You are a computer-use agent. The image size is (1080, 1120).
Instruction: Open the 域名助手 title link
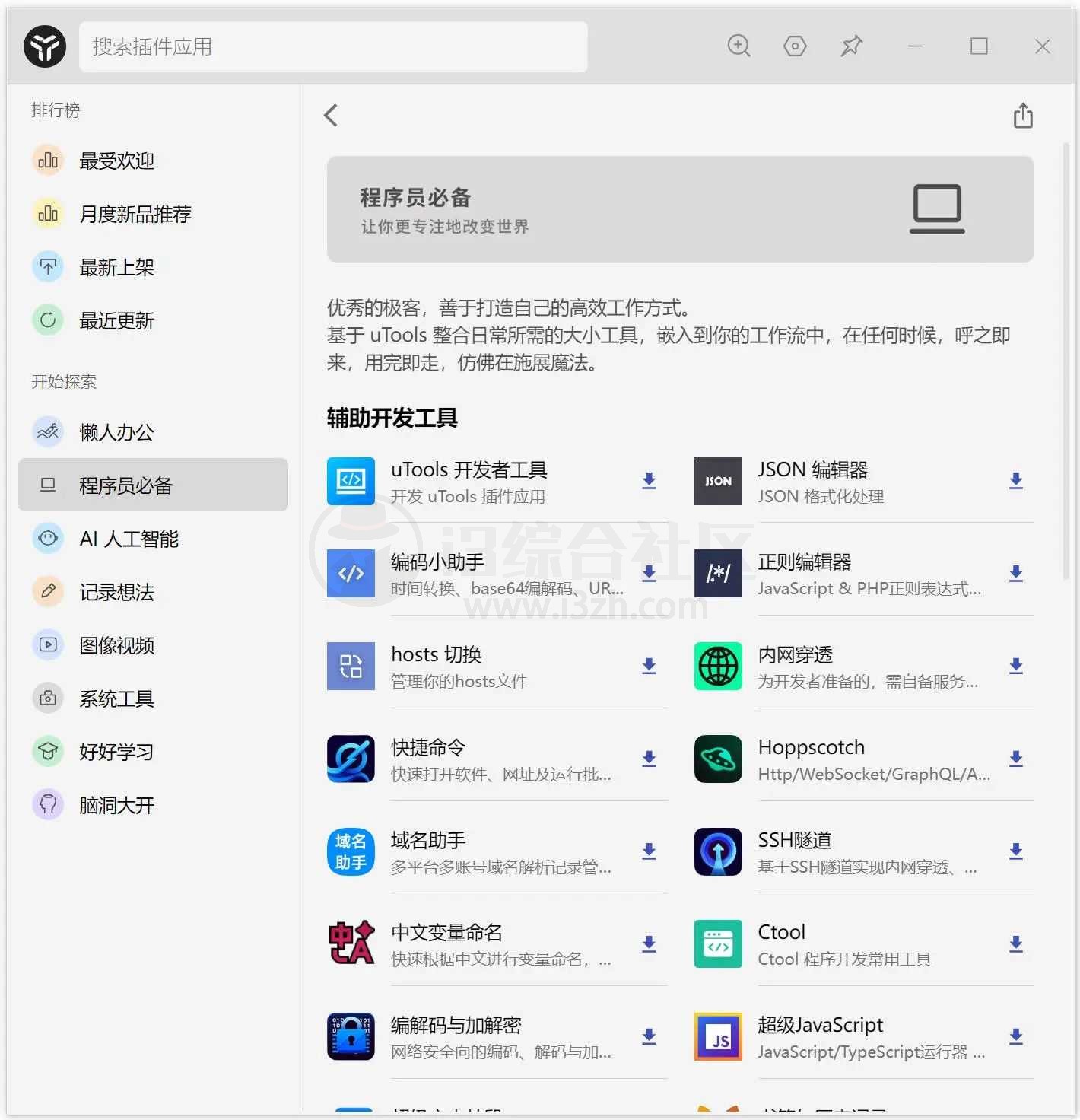(x=428, y=840)
